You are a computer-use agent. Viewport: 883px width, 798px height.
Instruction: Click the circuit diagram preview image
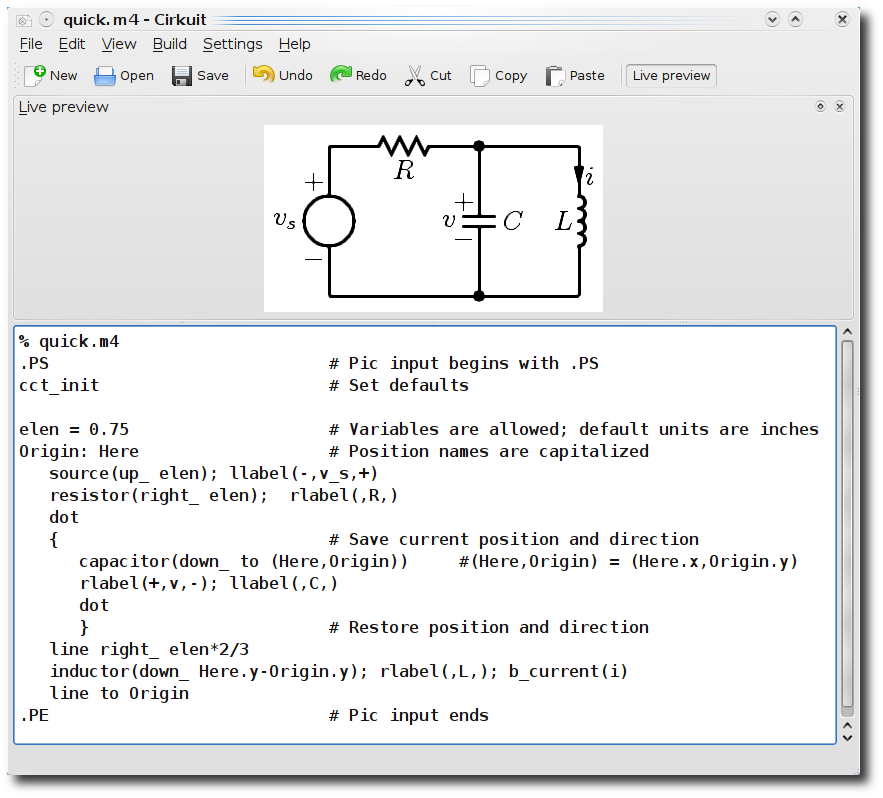[433, 219]
